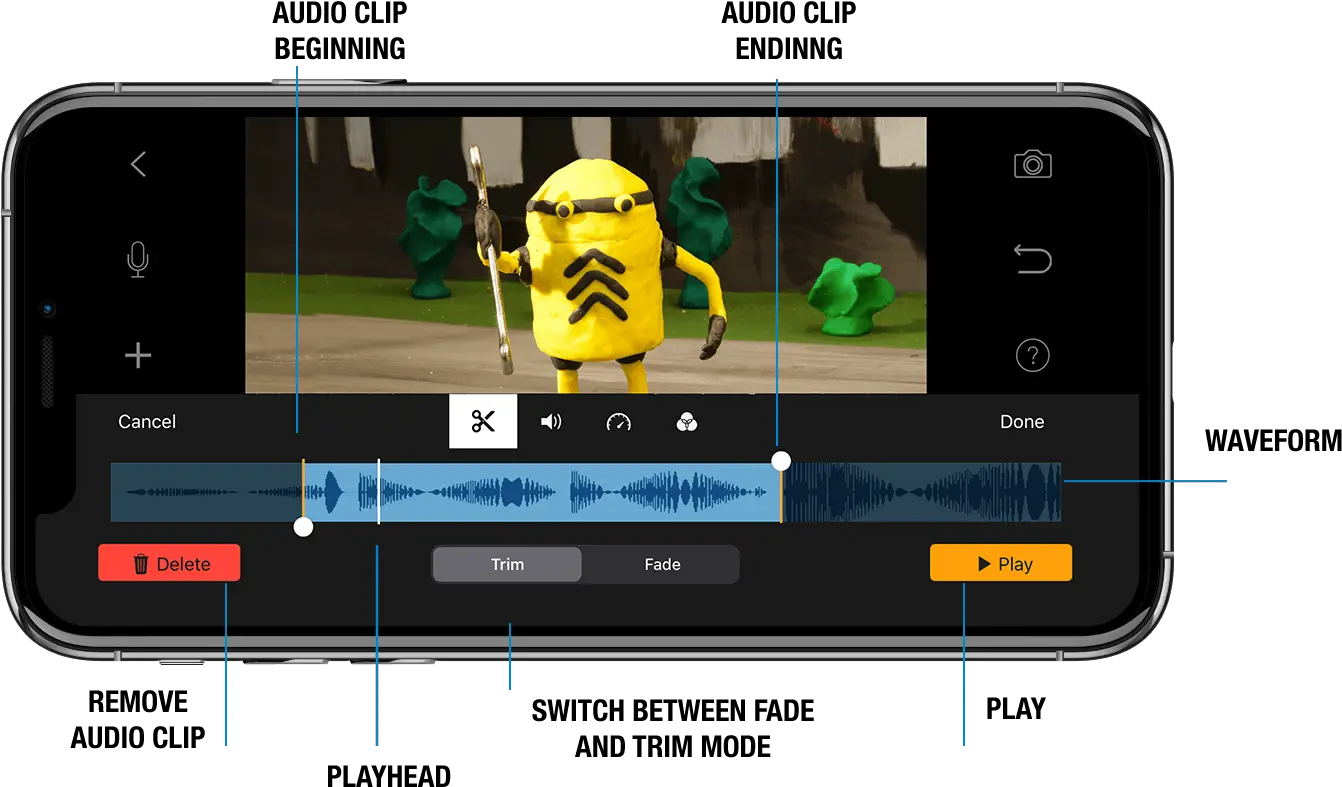The image size is (1342, 787).
Task: Tap the audio clip beginning handle
Action: point(304,527)
